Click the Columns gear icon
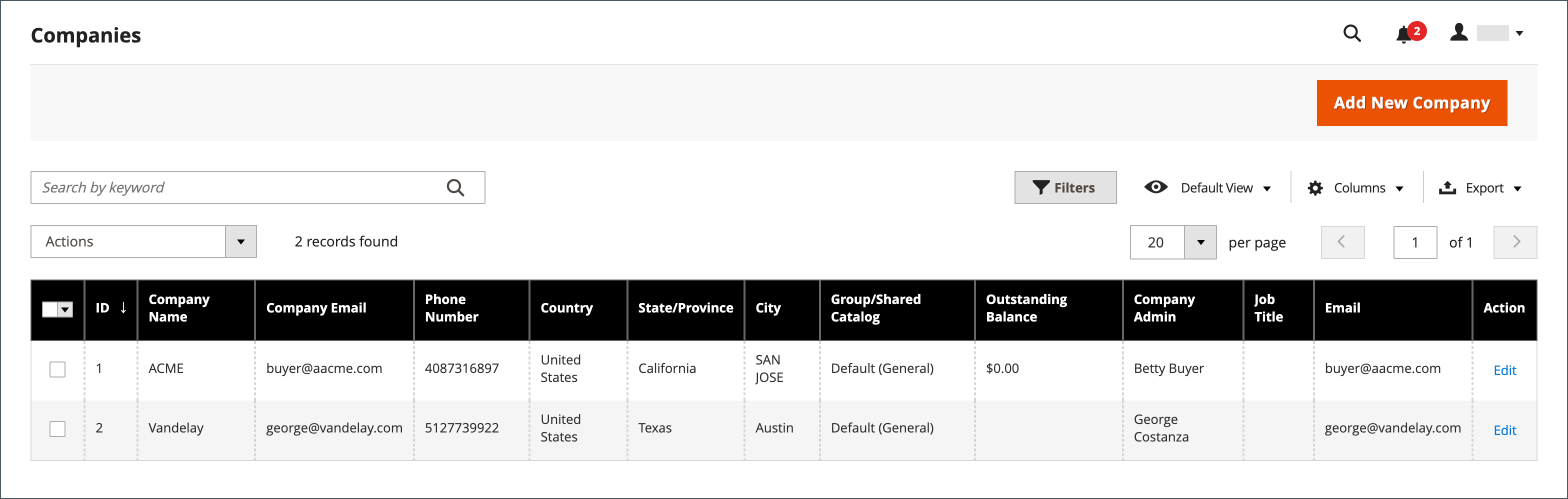 click(x=1315, y=188)
